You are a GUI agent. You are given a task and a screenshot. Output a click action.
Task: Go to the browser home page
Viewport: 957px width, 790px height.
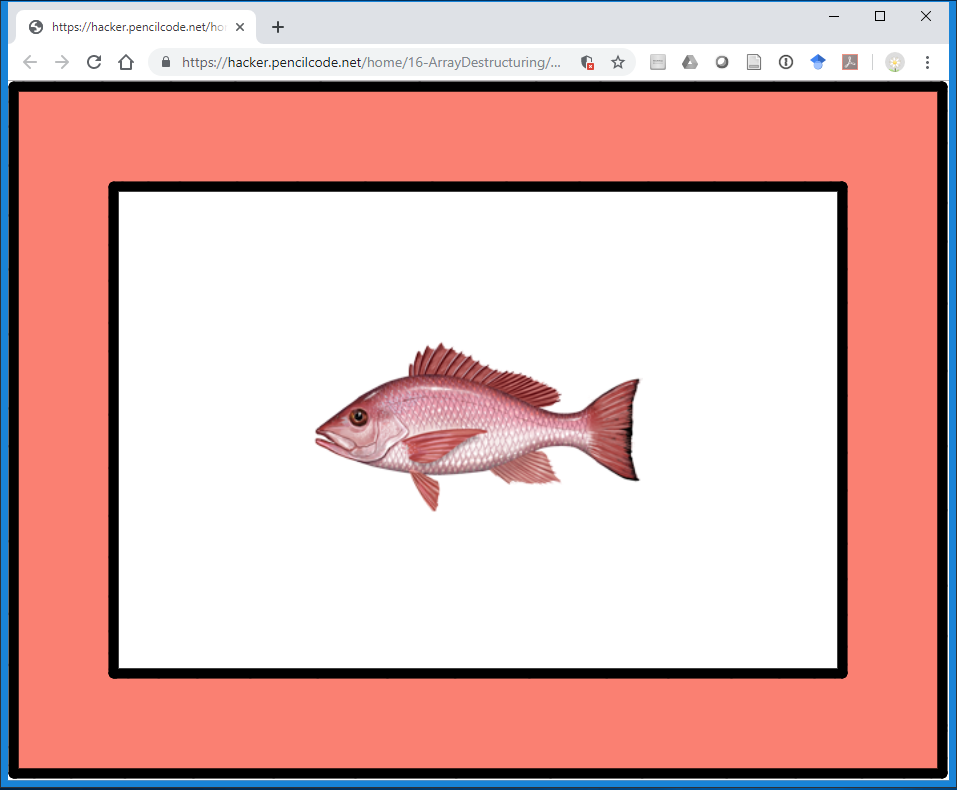tap(126, 62)
